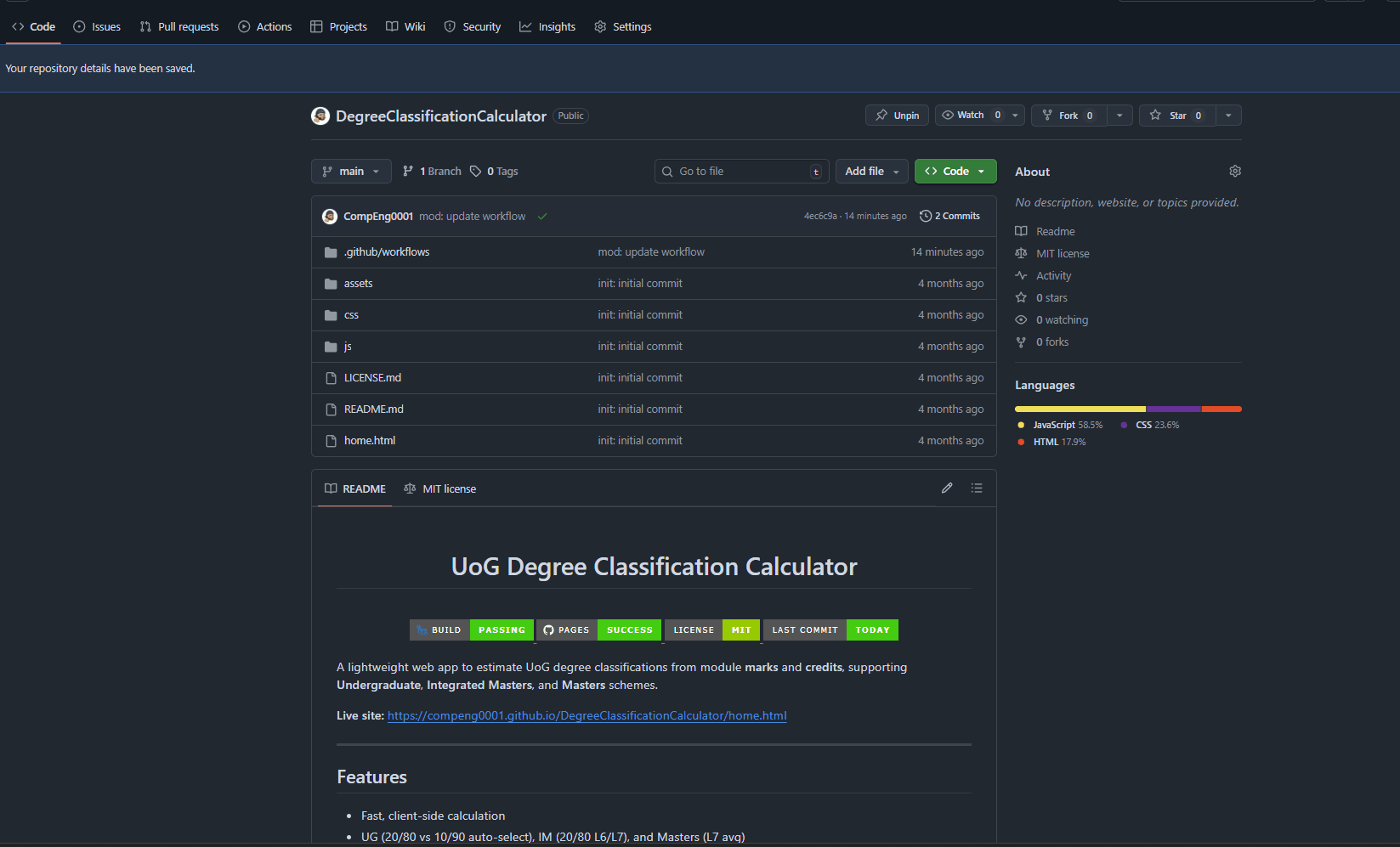The image size is (1400, 847).
Task: Click the green check status icon
Action: click(x=542, y=217)
